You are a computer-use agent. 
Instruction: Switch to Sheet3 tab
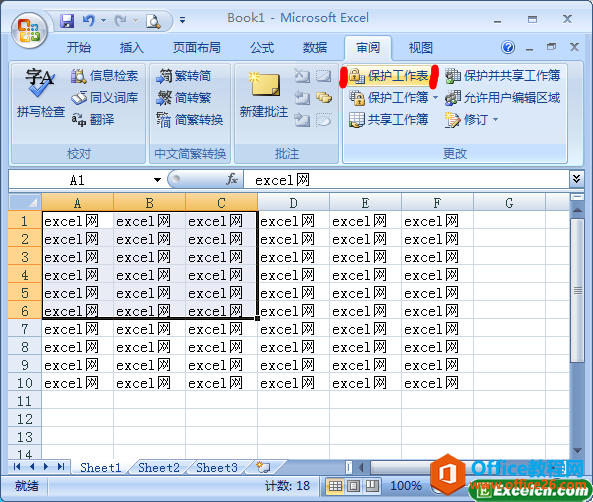point(217,468)
